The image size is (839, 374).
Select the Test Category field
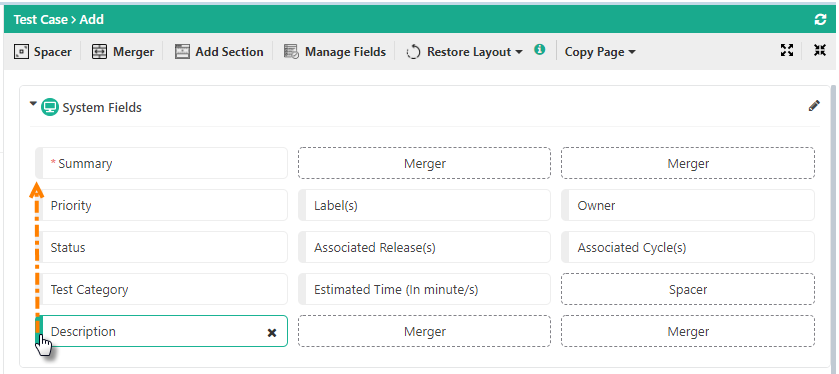pyautogui.click(x=162, y=289)
